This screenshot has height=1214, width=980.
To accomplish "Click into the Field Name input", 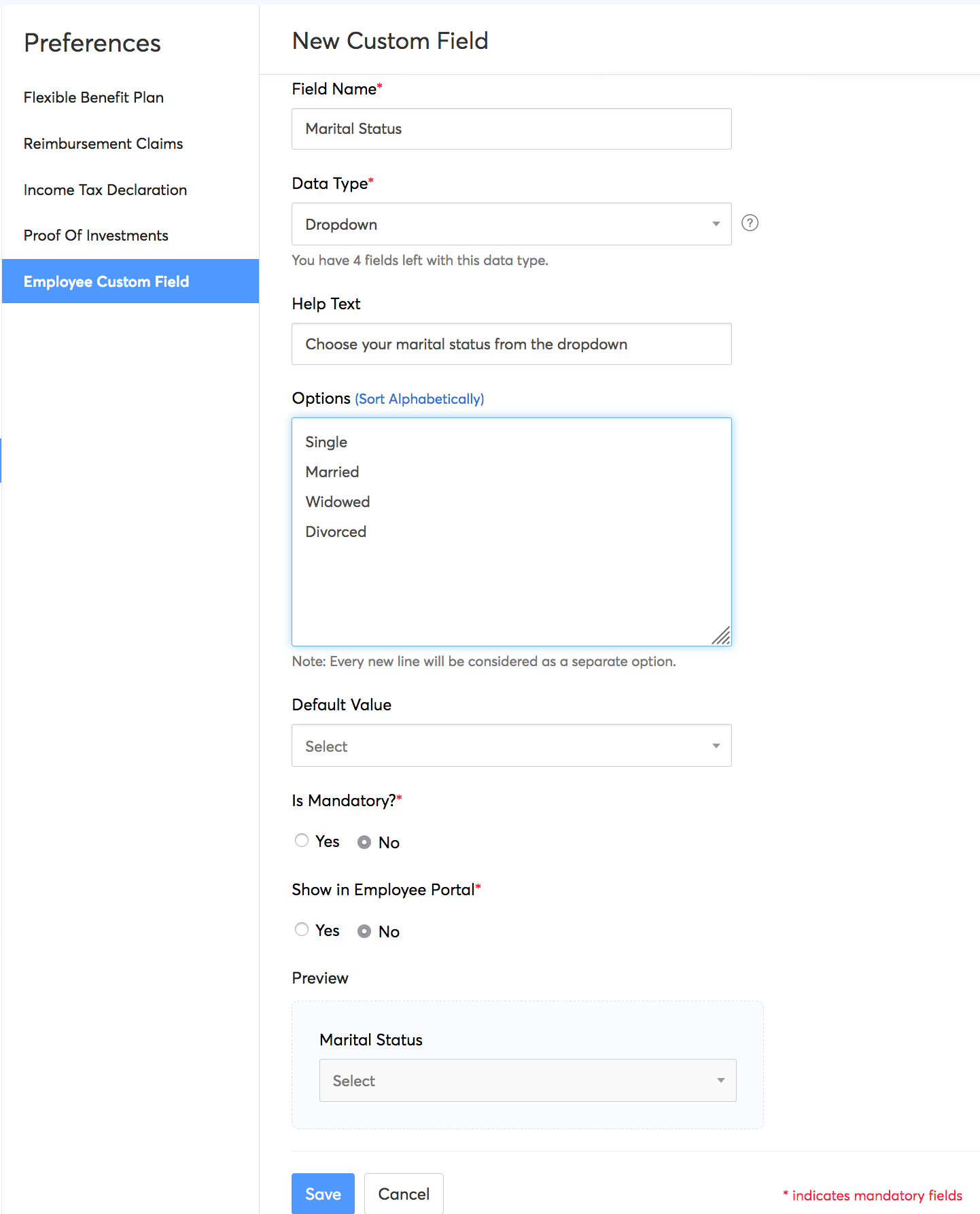I will pyautogui.click(x=511, y=129).
